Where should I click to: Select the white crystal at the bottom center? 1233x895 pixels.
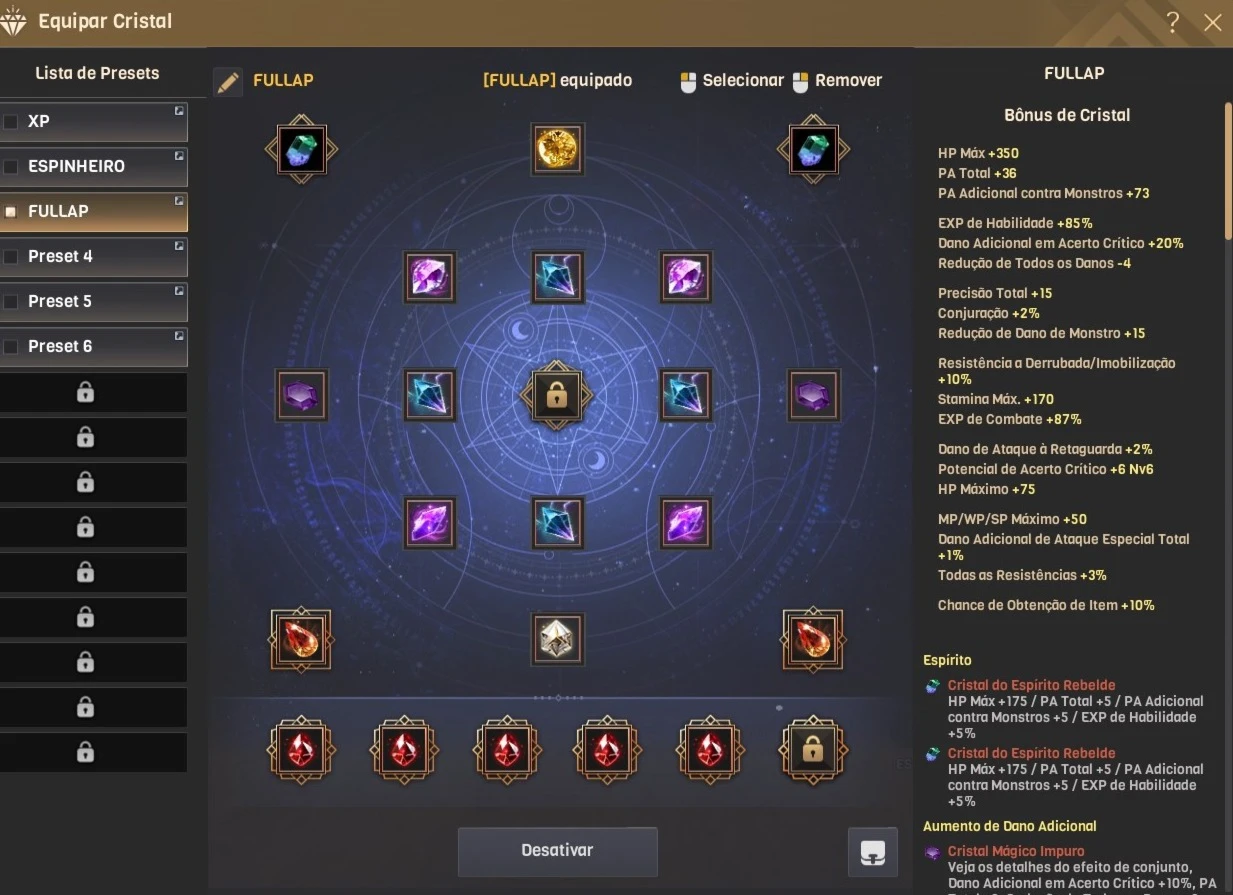click(557, 638)
